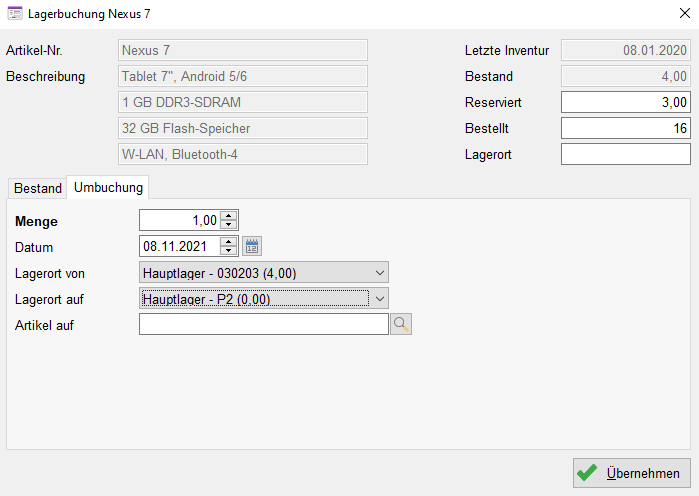Screen dimensions: 699x496
Task: Select the Umbuchung tab
Action: tap(108, 187)
